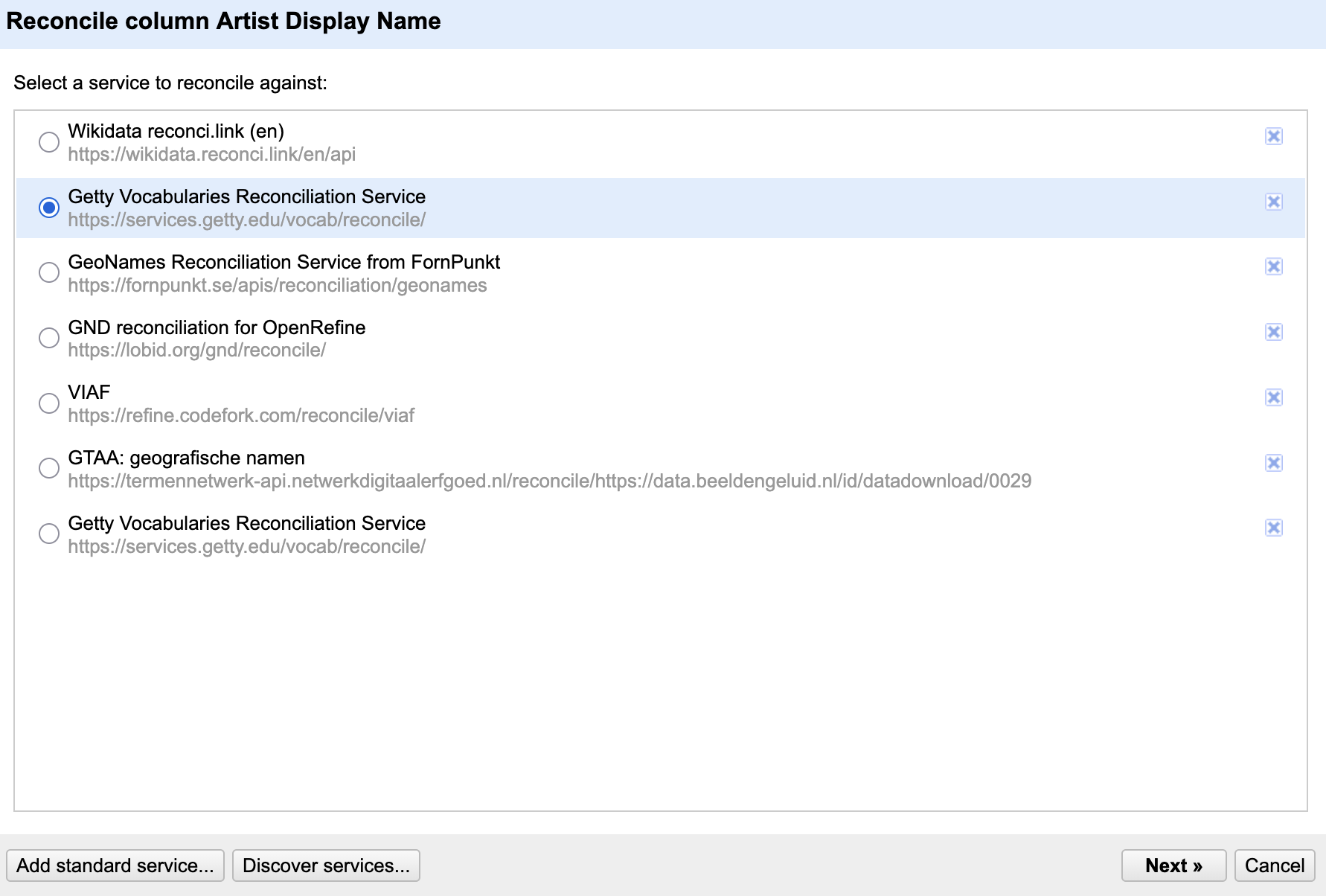Select the bottom Getty Vocabularies radio button
Image resolution: width=1326 pixels, height=896 pixels.
tap(49, 534)
